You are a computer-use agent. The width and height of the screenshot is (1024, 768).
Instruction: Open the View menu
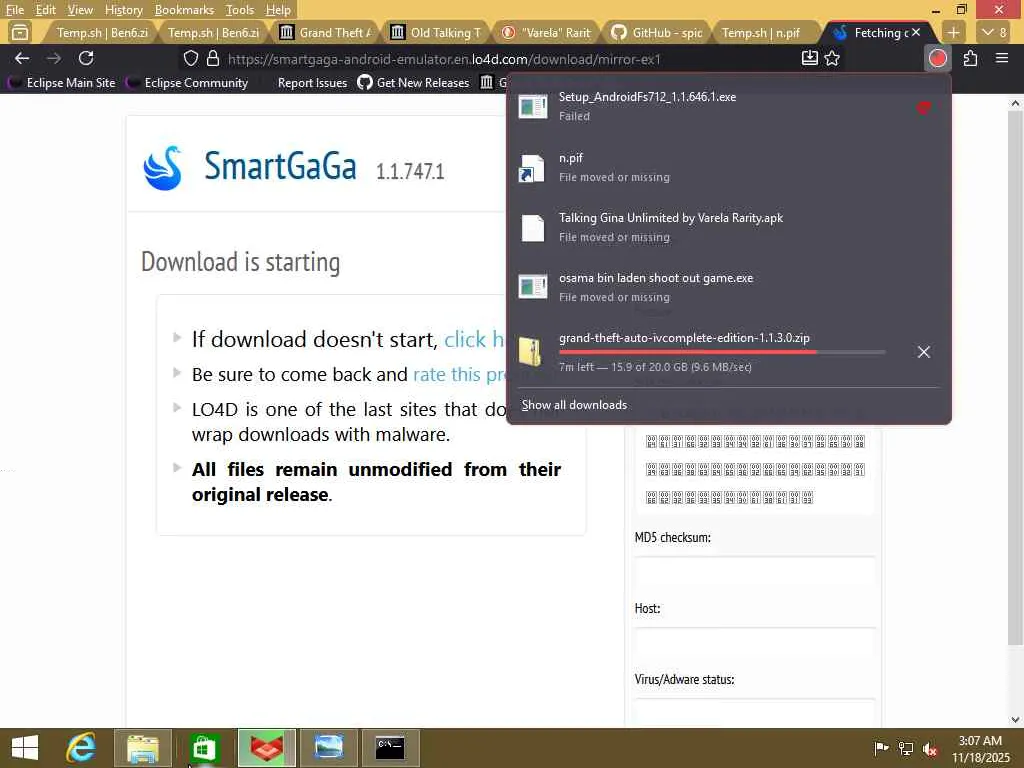pos(80,10)
